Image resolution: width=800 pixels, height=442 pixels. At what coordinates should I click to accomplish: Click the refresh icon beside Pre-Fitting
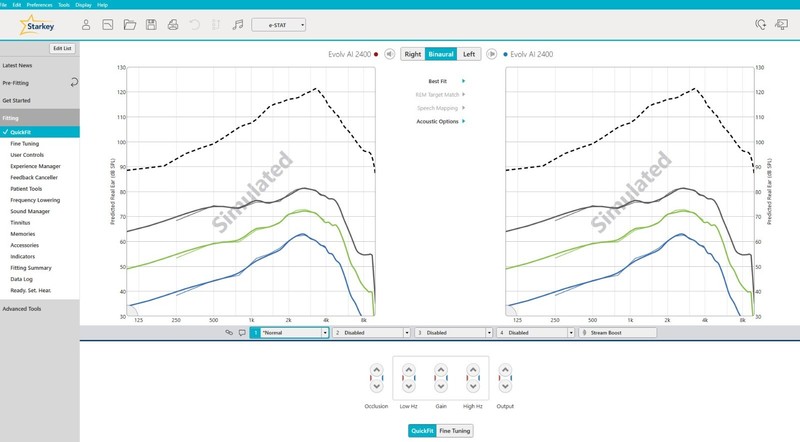[x=74, y=82]
